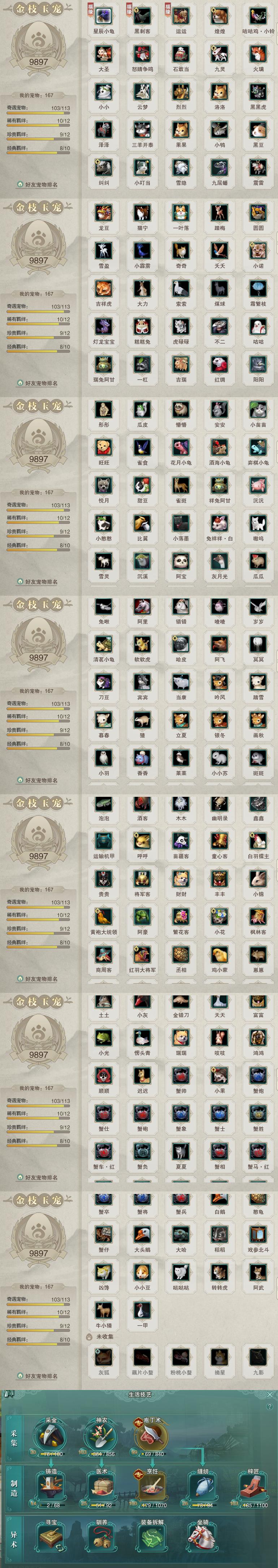This screenshot has height=1568, width=278.
Task: Pick the 阿宝 panda pet portrait
Action: (x=181, y=561)
